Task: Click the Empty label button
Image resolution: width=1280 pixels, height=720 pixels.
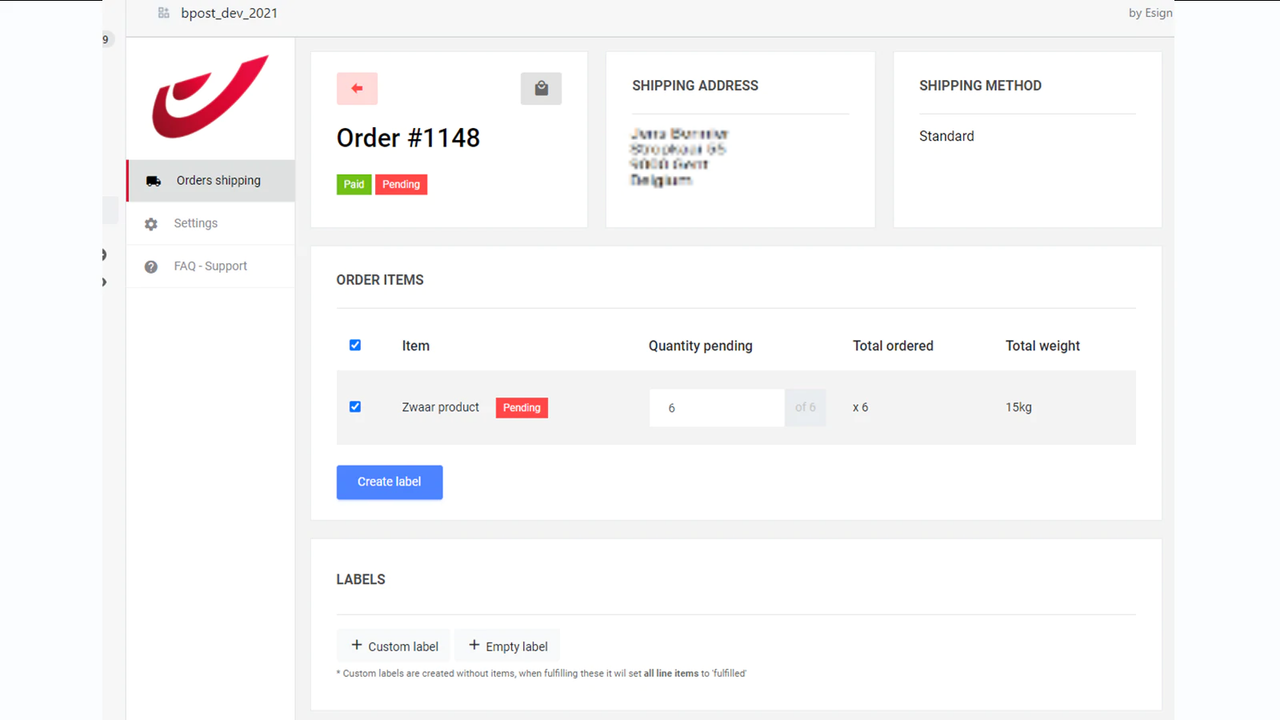Action: [507, 646]
